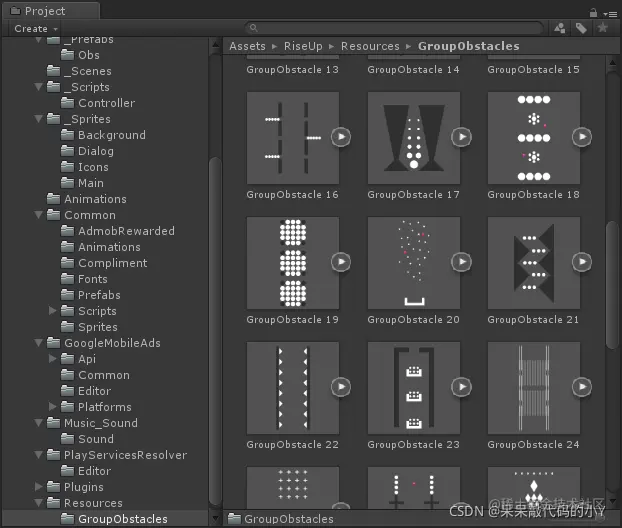Select GroupObstacle 23 thumbnail
The height and width of the screenshot is (528, 622).
pyautogui.click(x=414, y=388)
